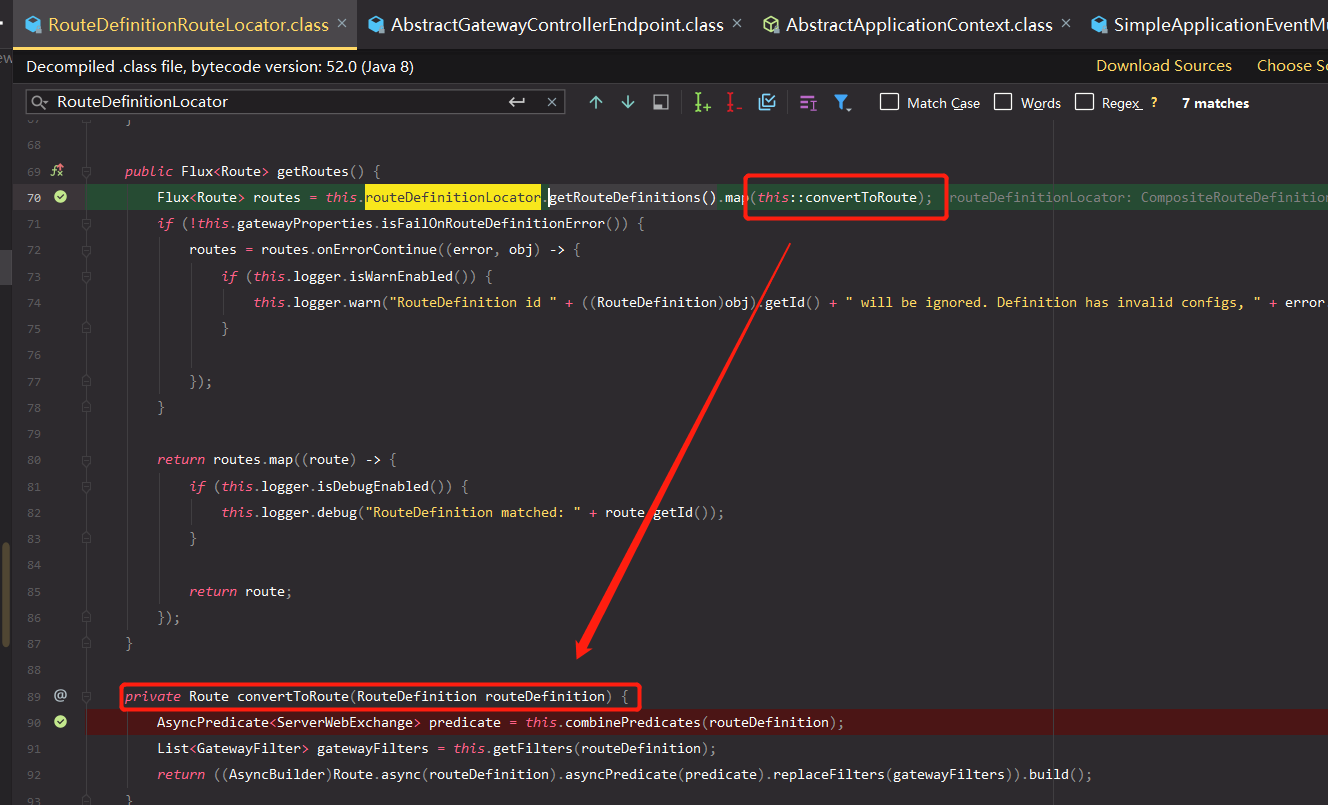Click the Choose Sources link
1328x805 pixels.
(x=1292, y=66)
